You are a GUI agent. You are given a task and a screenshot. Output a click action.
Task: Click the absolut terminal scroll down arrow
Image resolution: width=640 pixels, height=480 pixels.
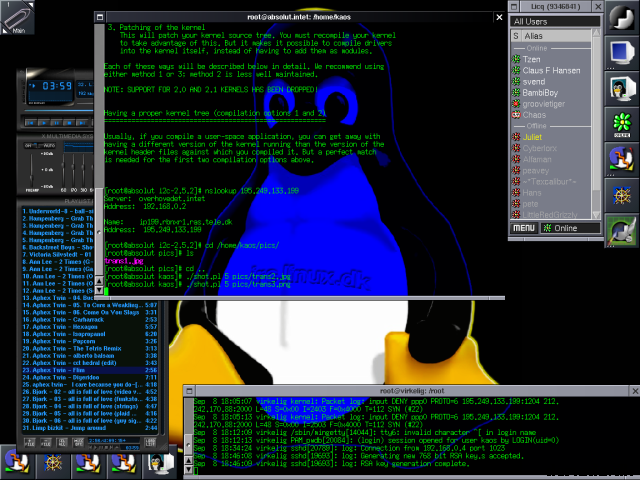tap(99, 290)
